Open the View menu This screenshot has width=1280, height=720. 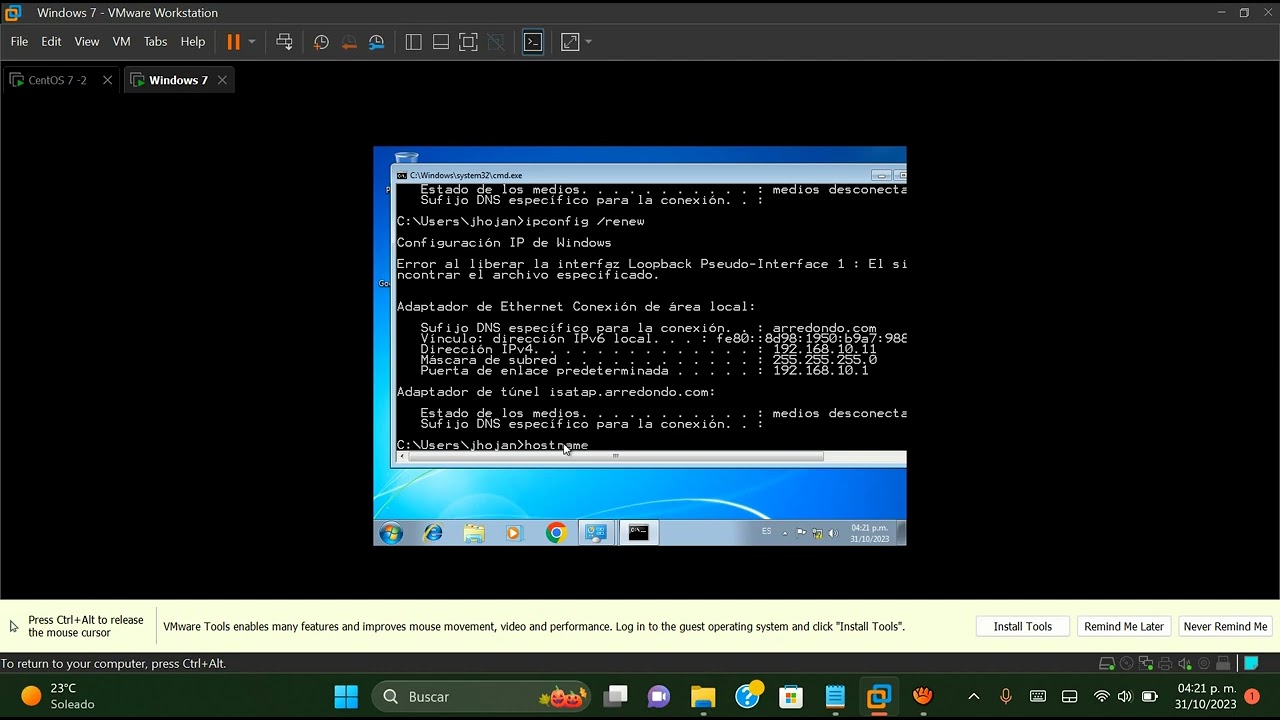(x=87, y=42)
